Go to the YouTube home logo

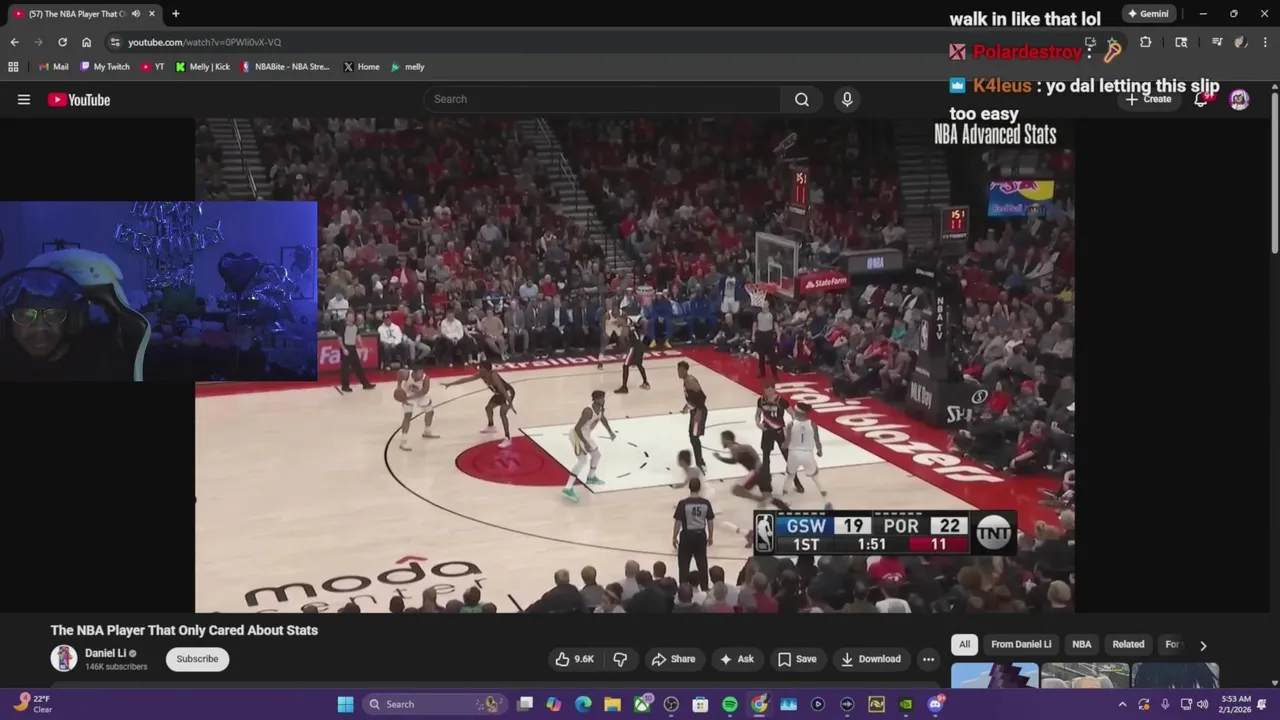(79, 99)
